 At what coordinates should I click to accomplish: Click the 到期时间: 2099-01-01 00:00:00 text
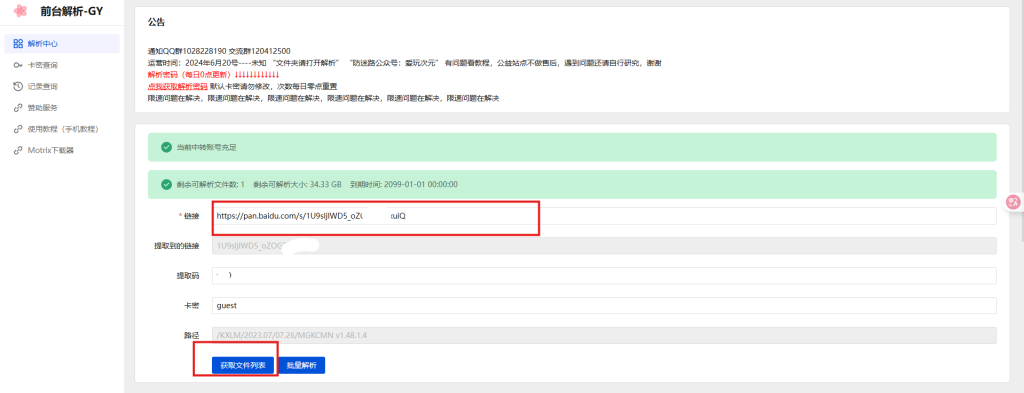click(404, 184)
